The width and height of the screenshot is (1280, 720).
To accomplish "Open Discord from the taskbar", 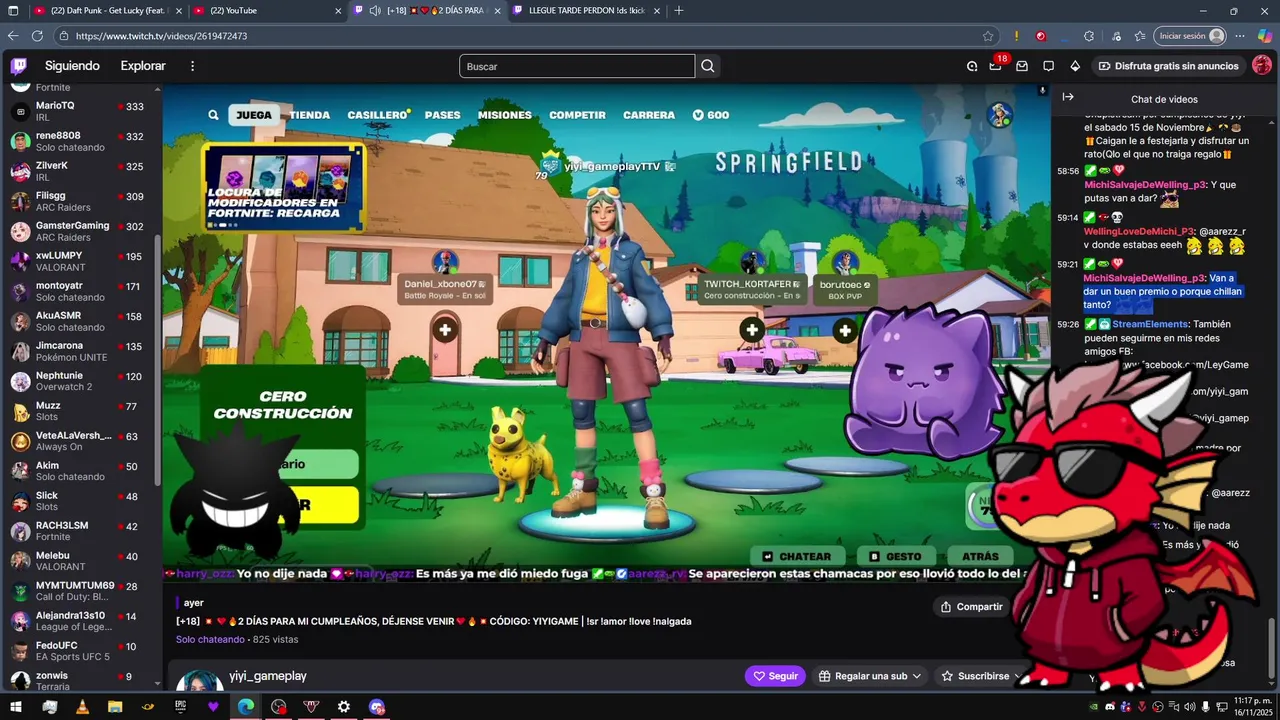I will coord(377,707).
